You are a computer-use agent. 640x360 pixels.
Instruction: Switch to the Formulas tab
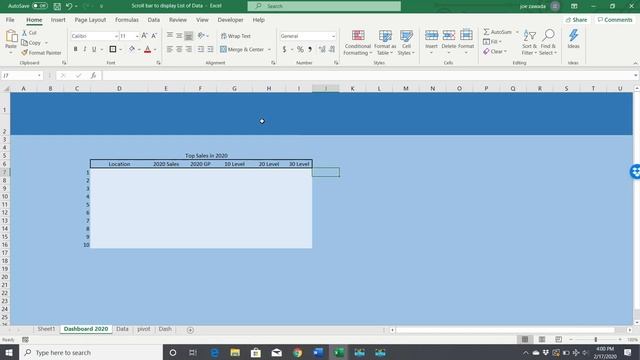[x=127, y=20]
